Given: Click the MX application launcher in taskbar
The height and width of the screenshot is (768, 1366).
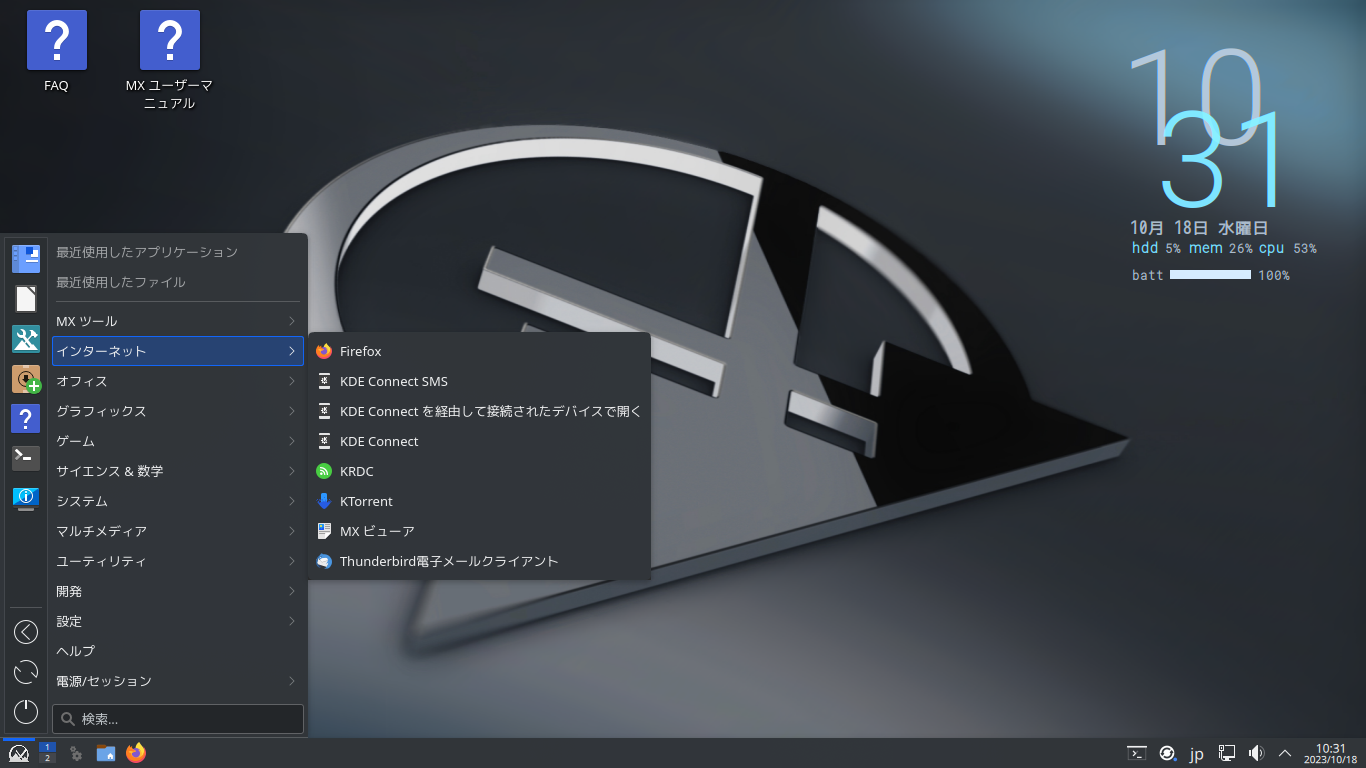Looking at the screenshot, I should click(x=18, y=753).
